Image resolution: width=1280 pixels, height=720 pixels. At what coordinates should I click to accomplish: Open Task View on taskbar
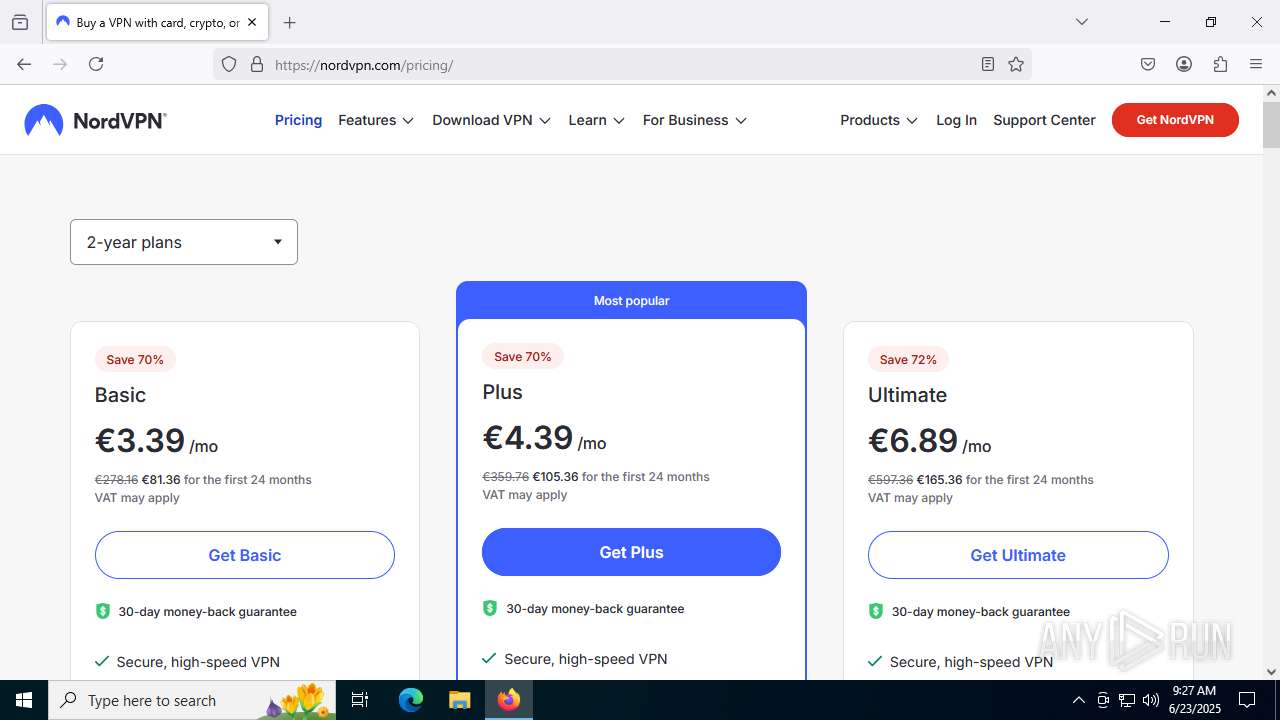[x=361, y=700]
